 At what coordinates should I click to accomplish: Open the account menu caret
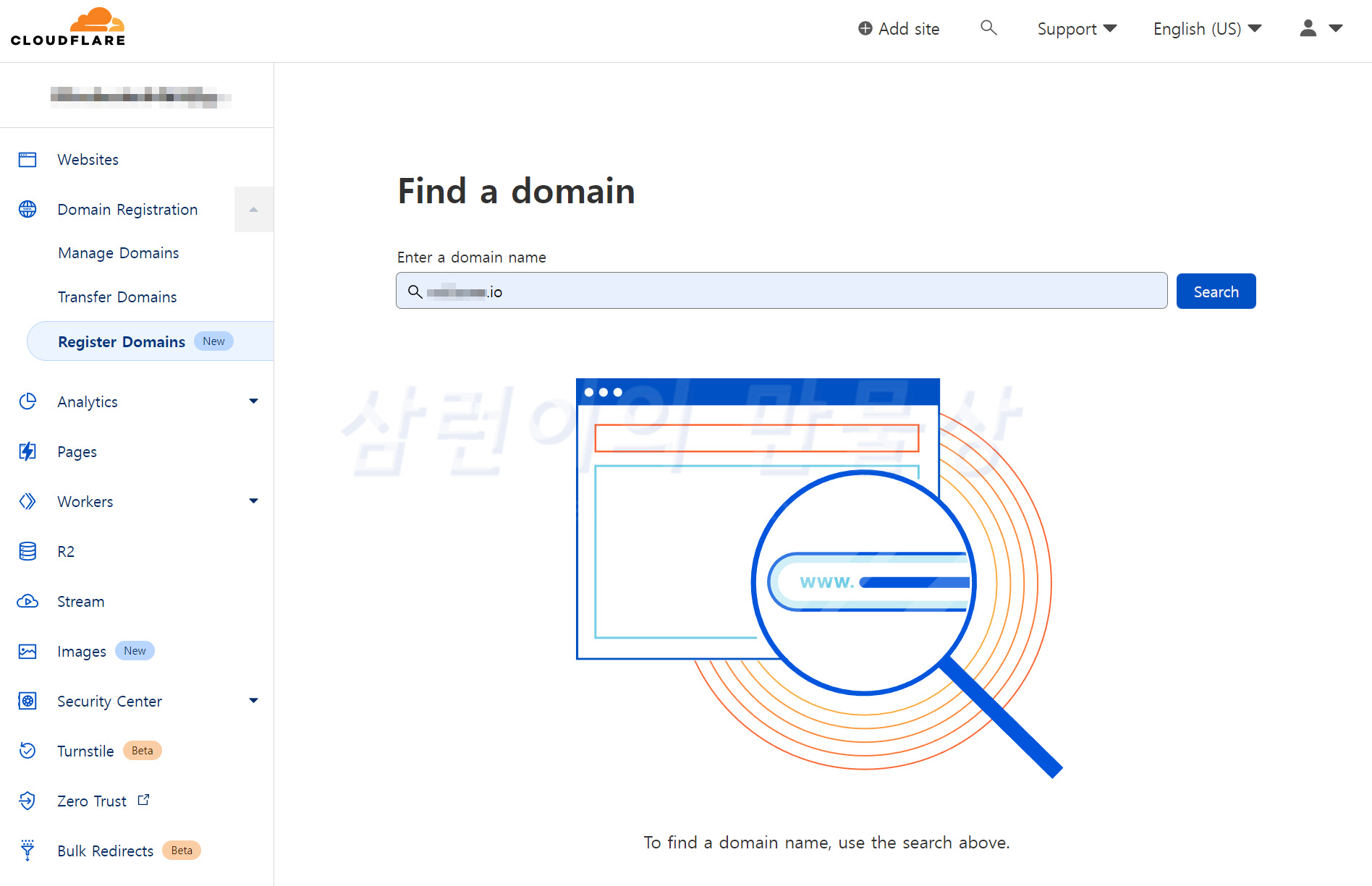(x=1336, y=28)
